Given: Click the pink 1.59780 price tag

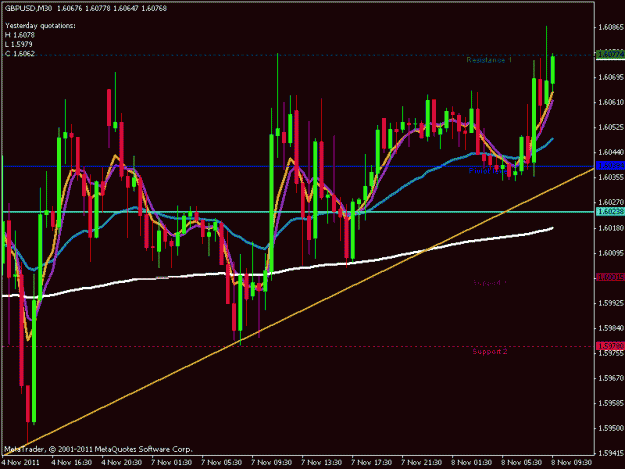Looking at the screenshot, I should tap(610, 345).
